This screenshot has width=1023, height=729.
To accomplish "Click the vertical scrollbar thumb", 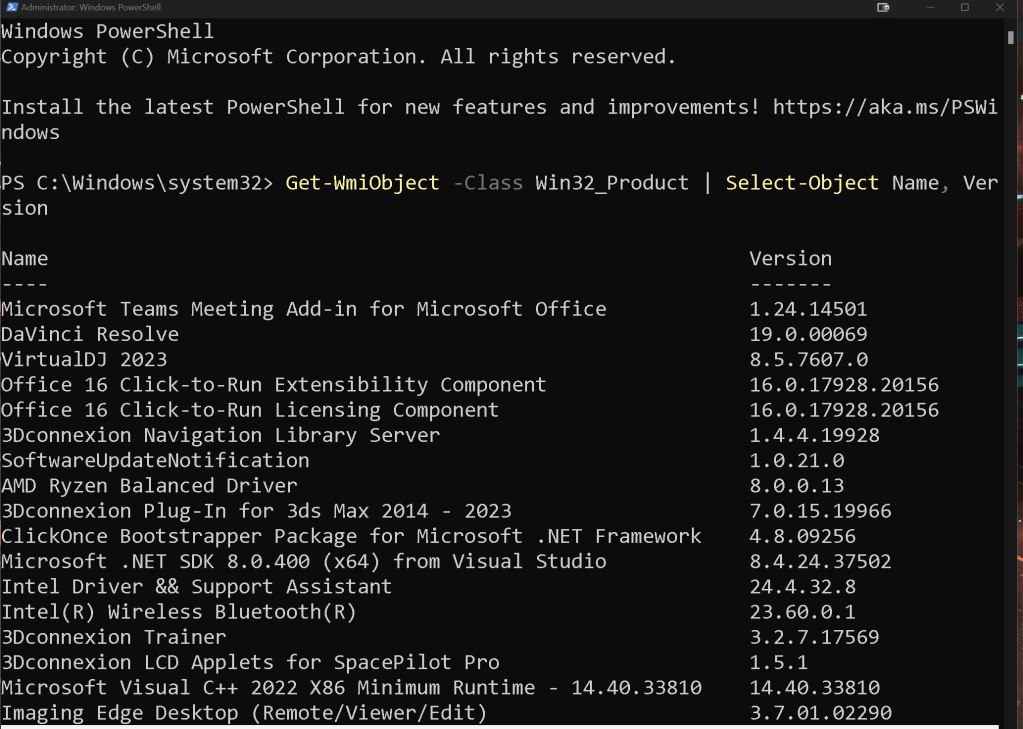I will click(x=1011, y=37).
